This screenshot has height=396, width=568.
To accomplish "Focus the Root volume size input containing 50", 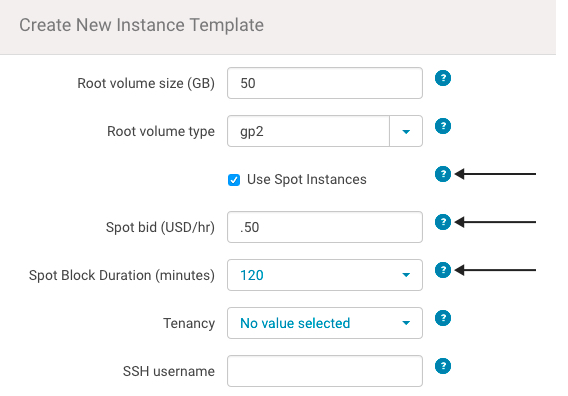I will click(325, 83).
